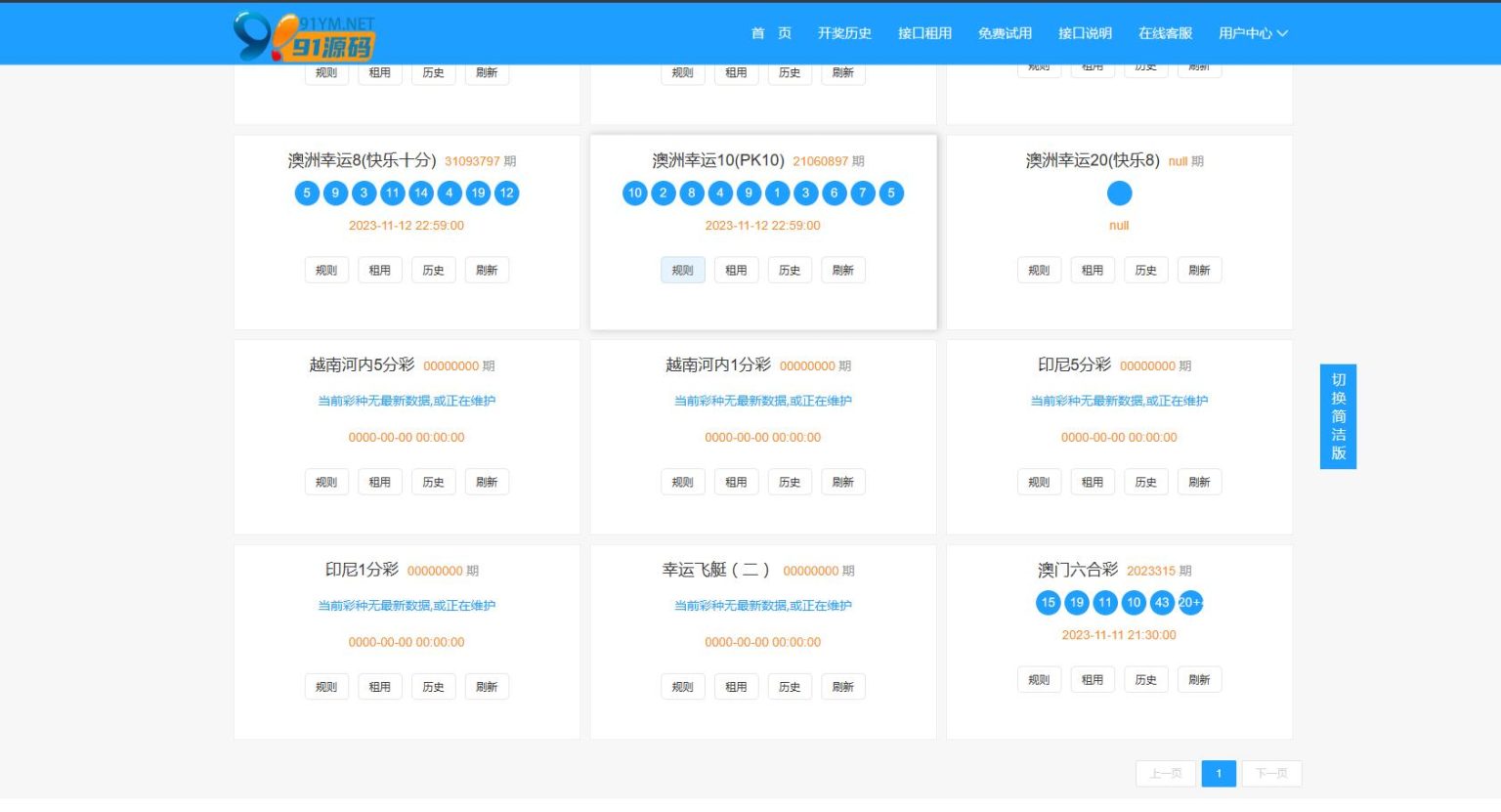The image size is (1501, 812).
Task: Click 规则 for 澳洲幸运20(快乐8)
Action: (x=1039, y=271)
